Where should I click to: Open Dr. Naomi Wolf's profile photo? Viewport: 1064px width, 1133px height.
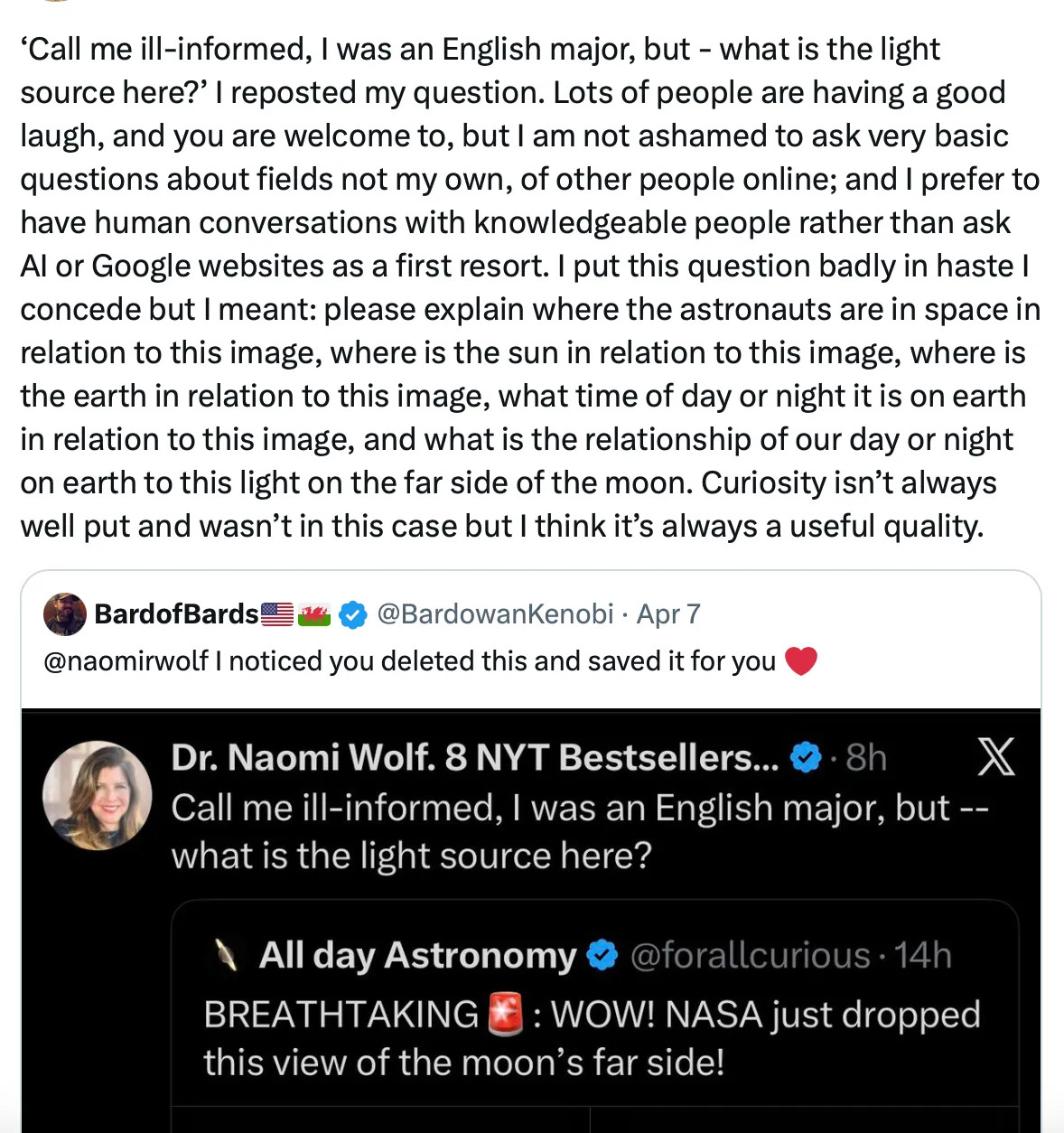pos(98,795)
